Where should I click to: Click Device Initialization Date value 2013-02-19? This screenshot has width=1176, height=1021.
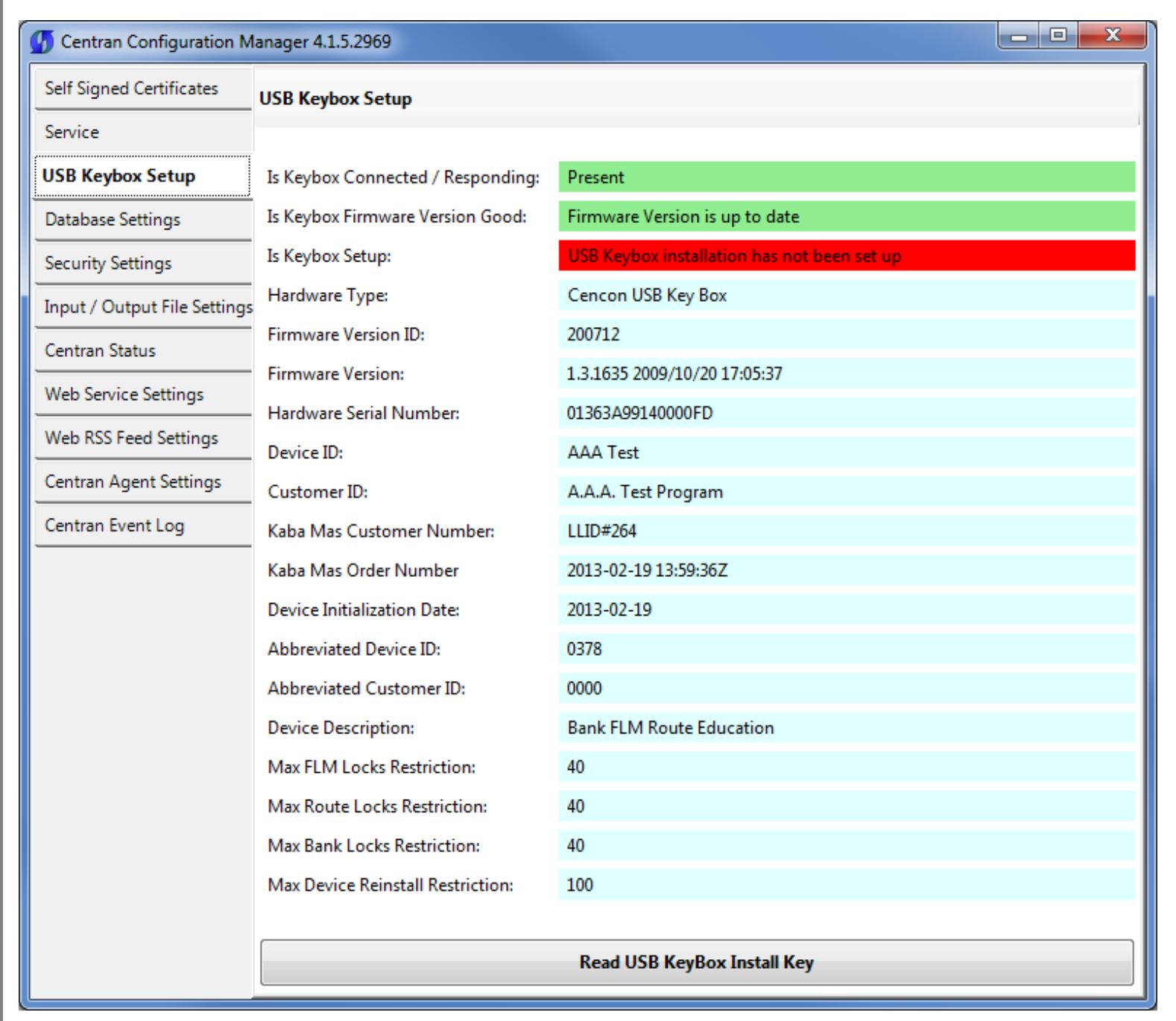pos(847,610)
